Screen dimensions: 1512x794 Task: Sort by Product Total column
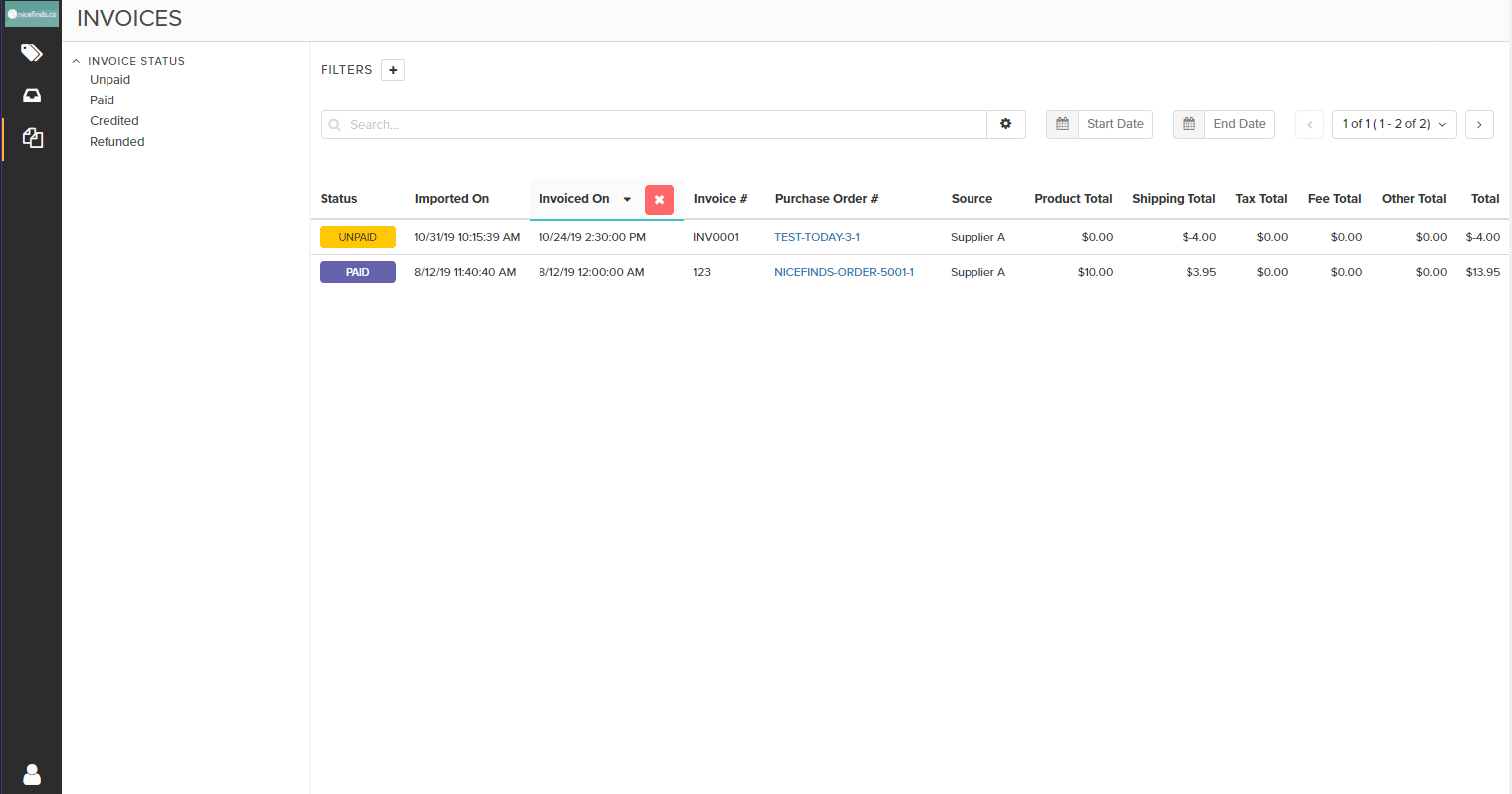(1073, 199)
